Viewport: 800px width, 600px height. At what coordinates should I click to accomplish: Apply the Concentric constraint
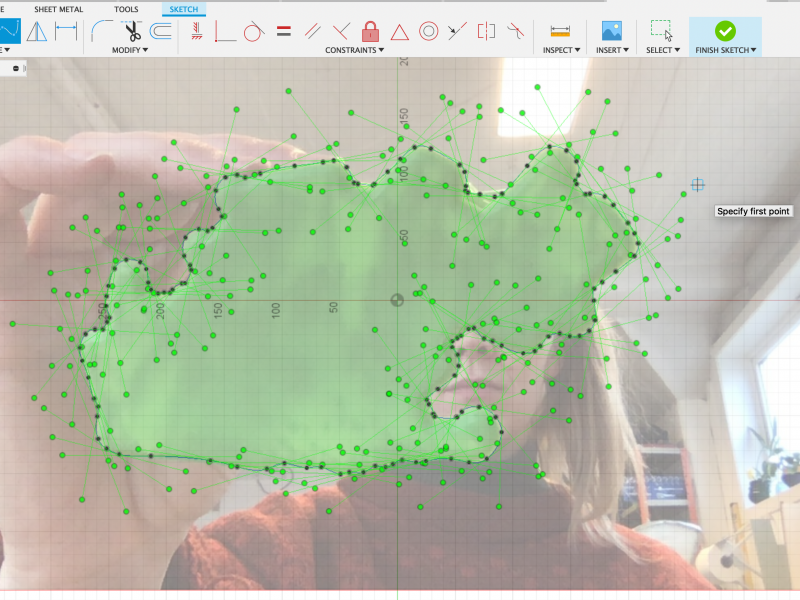coord(428,30)
